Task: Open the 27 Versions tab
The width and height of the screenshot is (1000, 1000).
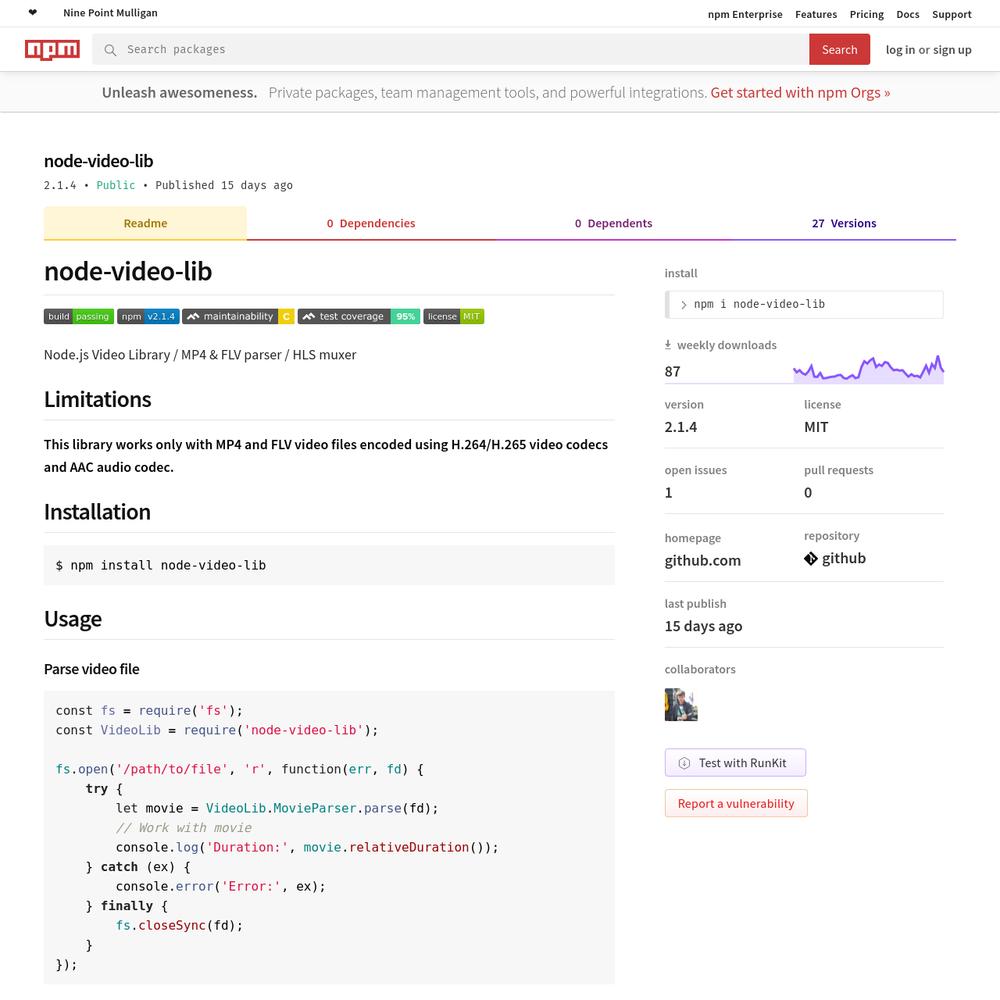Action: pyautogui.click(x=844, y=223)
